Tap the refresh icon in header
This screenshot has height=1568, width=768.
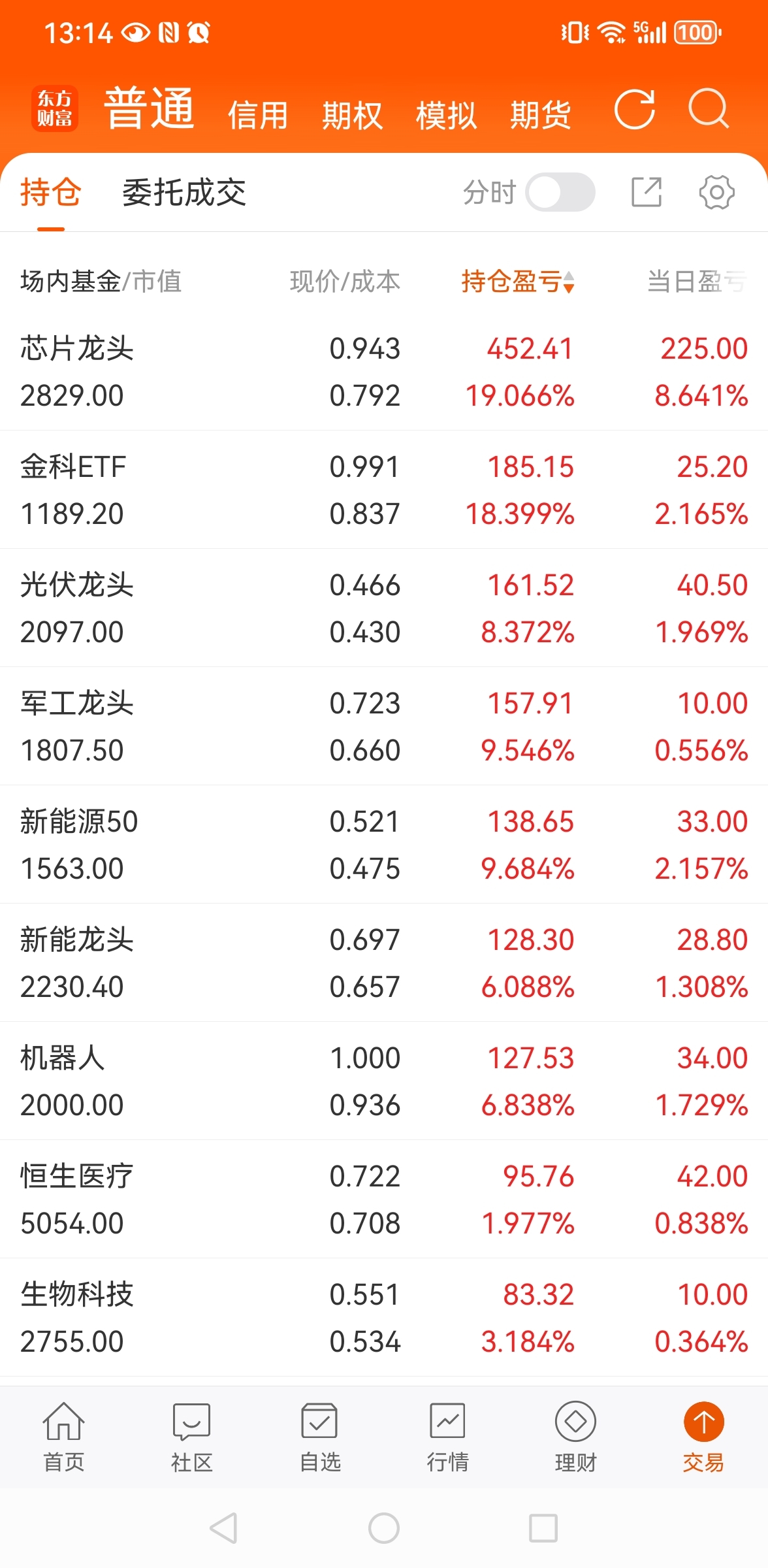click(634, 108)
